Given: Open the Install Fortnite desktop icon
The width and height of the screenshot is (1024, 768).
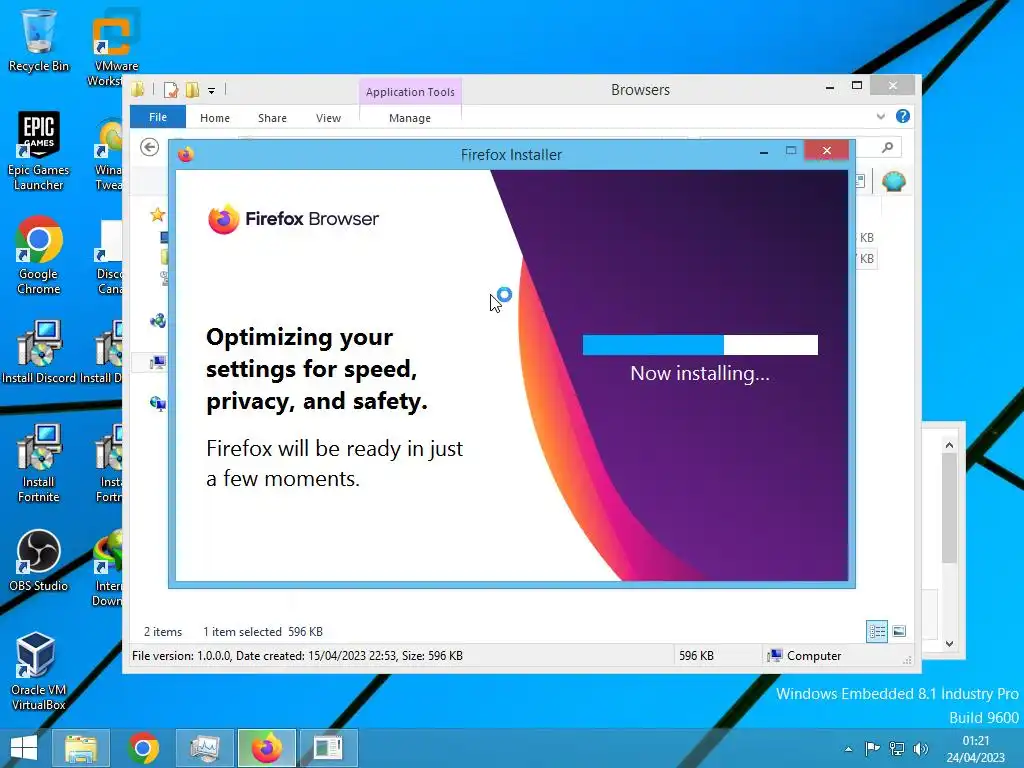Looking at the screenshot, I should tap(39, 462).
